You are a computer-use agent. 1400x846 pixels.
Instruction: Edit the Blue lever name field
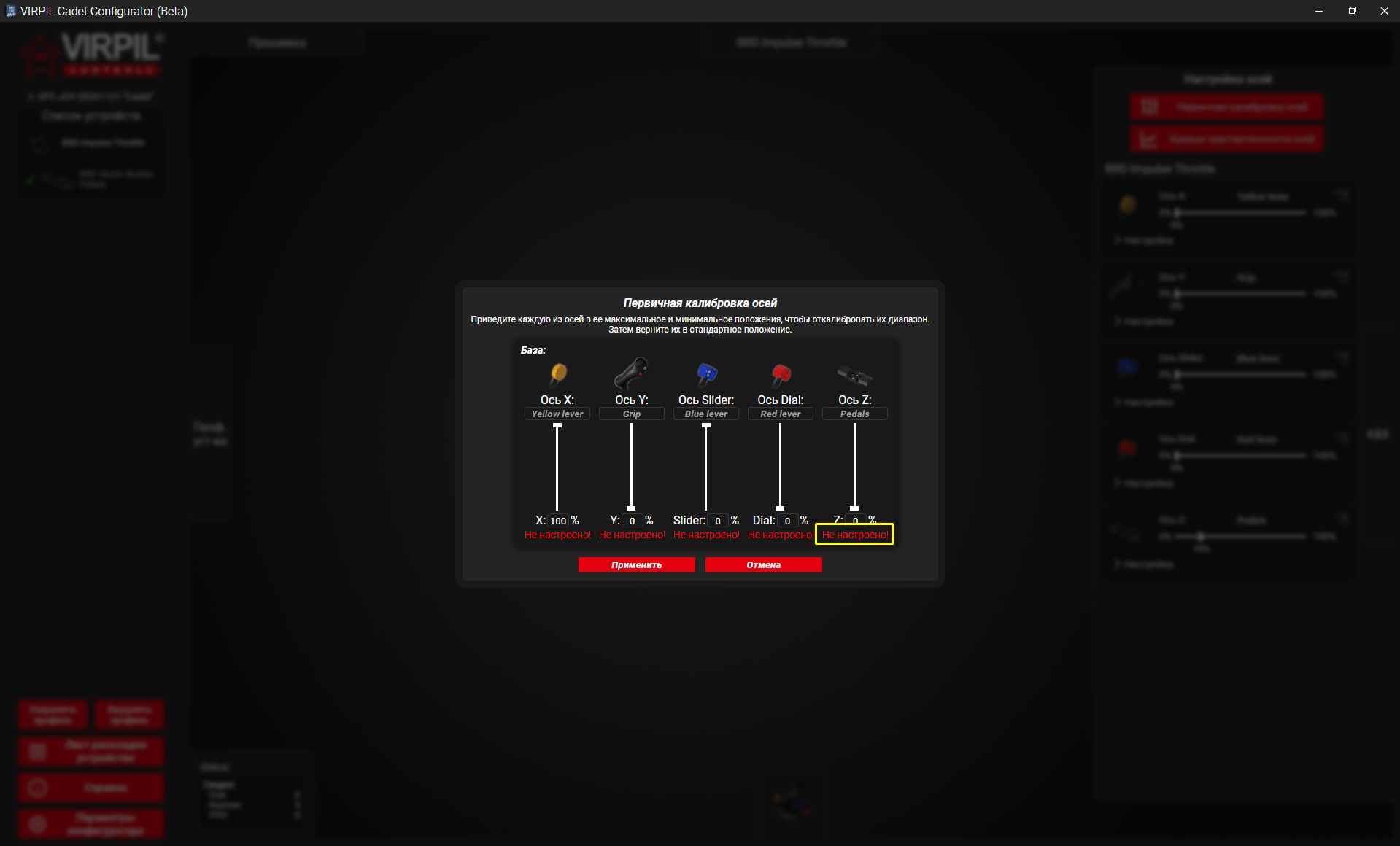705,414
